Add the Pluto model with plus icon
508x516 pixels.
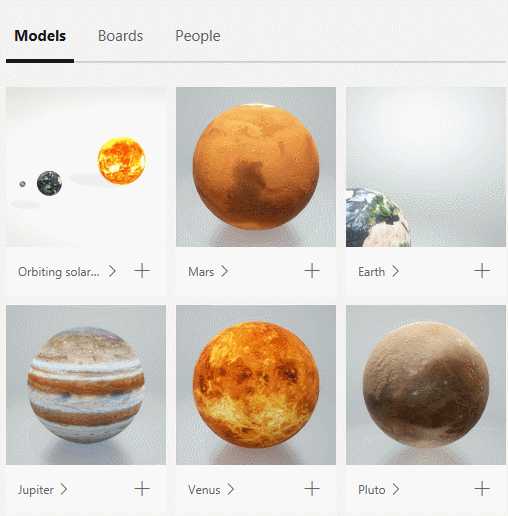point(482,489)
